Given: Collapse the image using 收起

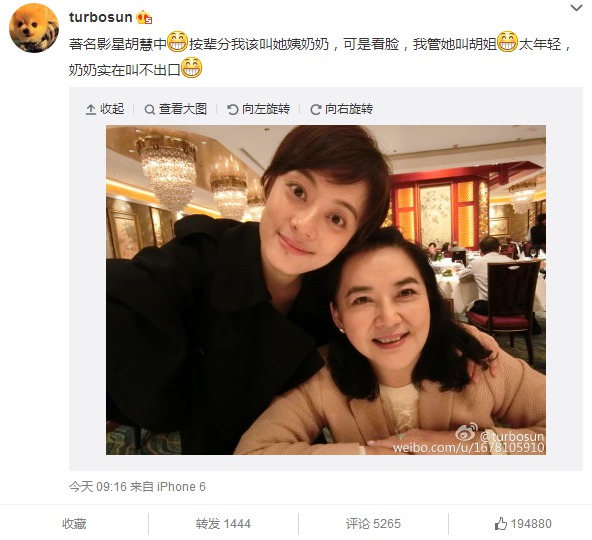Looking at the screenshot, I should pos(105,109).
